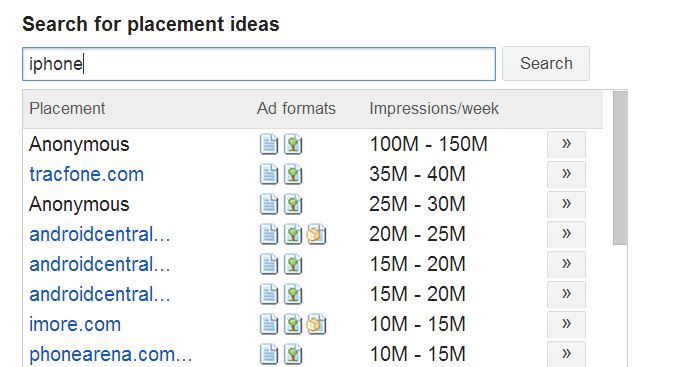Add tracfone.com using its double-arrow button

(566, 174)
